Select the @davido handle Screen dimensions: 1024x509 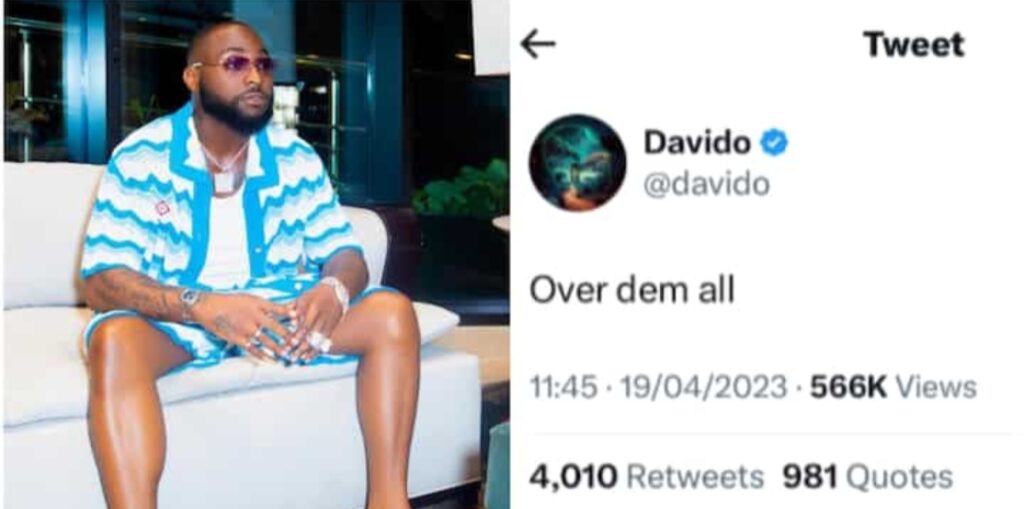[707, 184]
